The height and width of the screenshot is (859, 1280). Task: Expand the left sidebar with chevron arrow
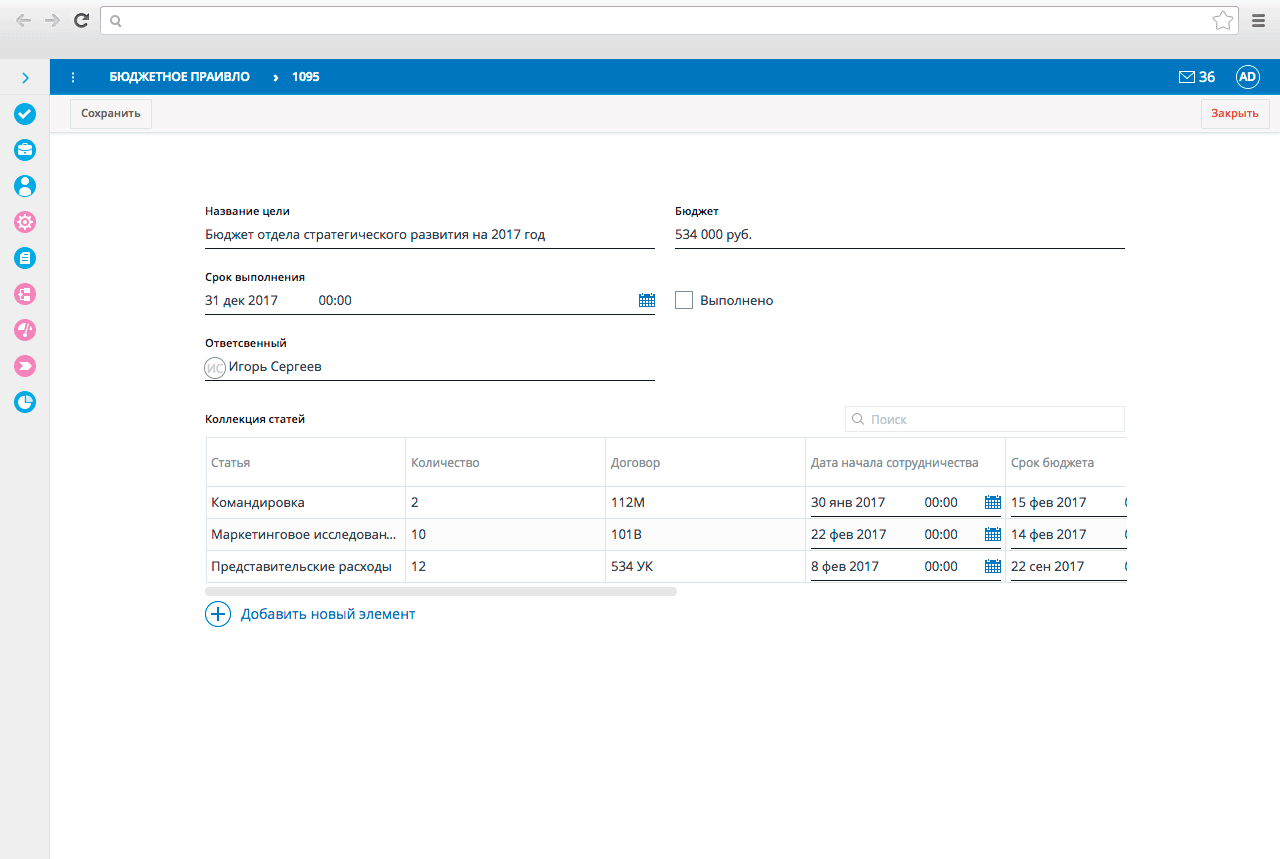click(x=25, y=77)
